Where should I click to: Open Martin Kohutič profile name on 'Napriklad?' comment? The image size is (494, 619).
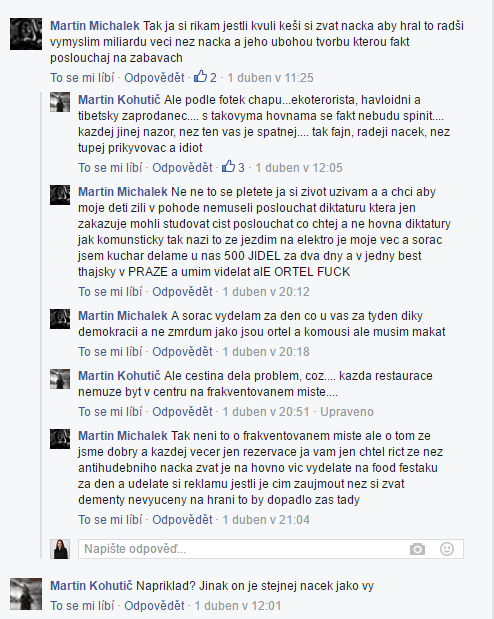pyautogui.click(x=91, y=585)
